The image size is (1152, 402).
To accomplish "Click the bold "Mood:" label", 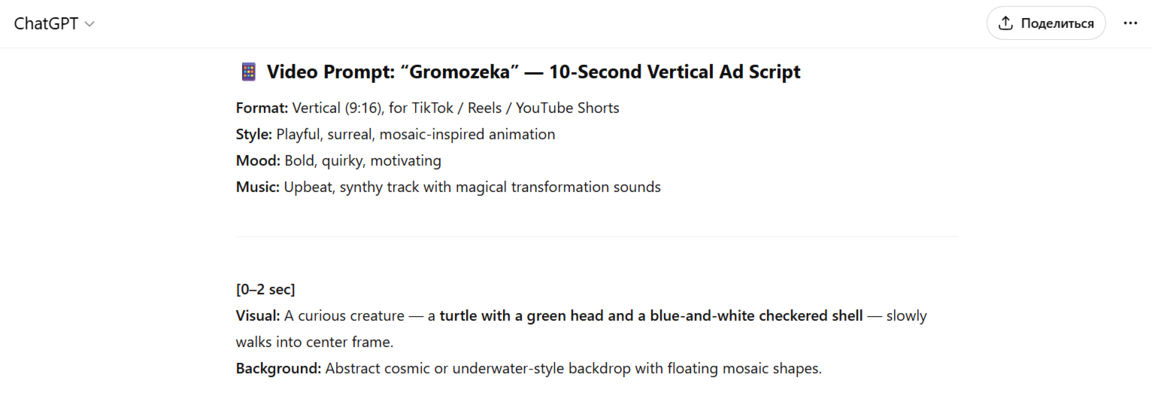I will tap(257, 160).
